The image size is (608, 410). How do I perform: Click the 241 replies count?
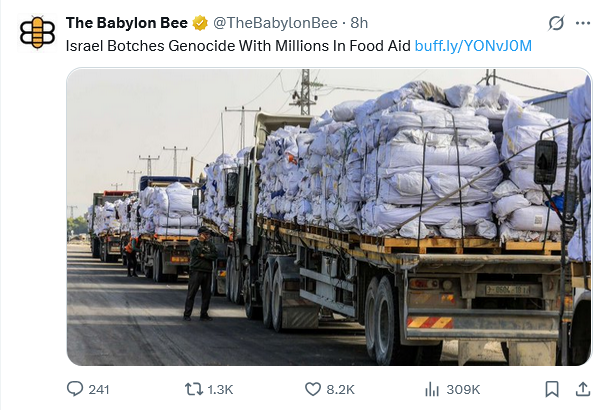pos(99,389)
